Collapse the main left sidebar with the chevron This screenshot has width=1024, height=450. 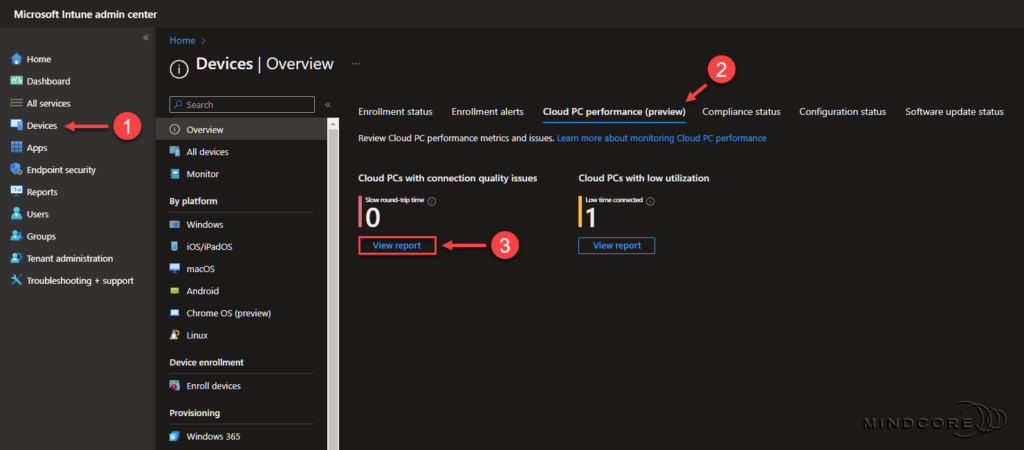(146, 38)
